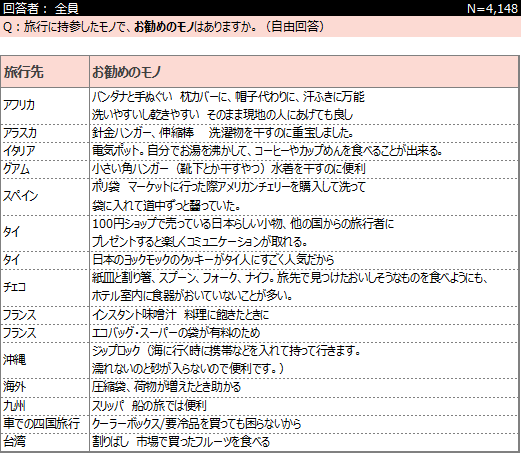Screen dimensions: 521x453
Task: Select the グアム destination cell
Action: pos(45,169)
